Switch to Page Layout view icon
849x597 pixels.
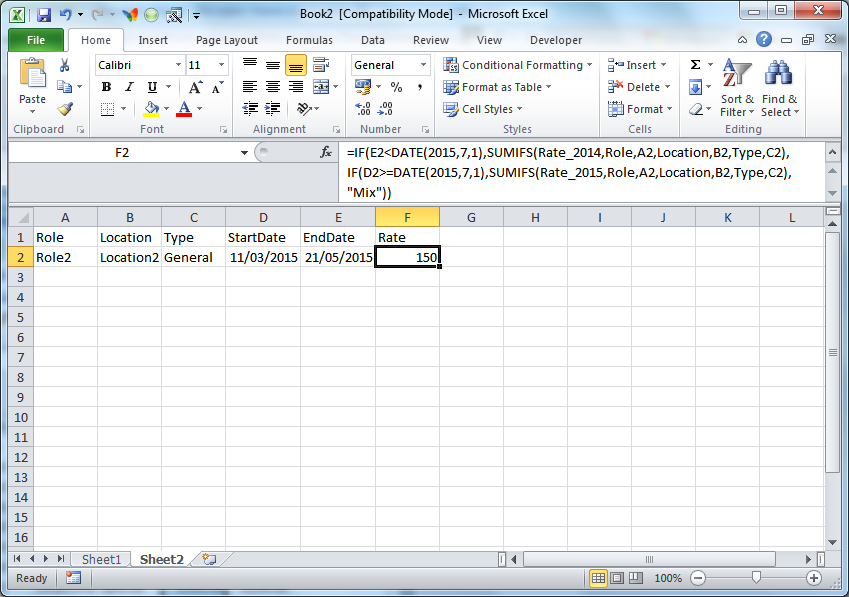pos(617,578)
